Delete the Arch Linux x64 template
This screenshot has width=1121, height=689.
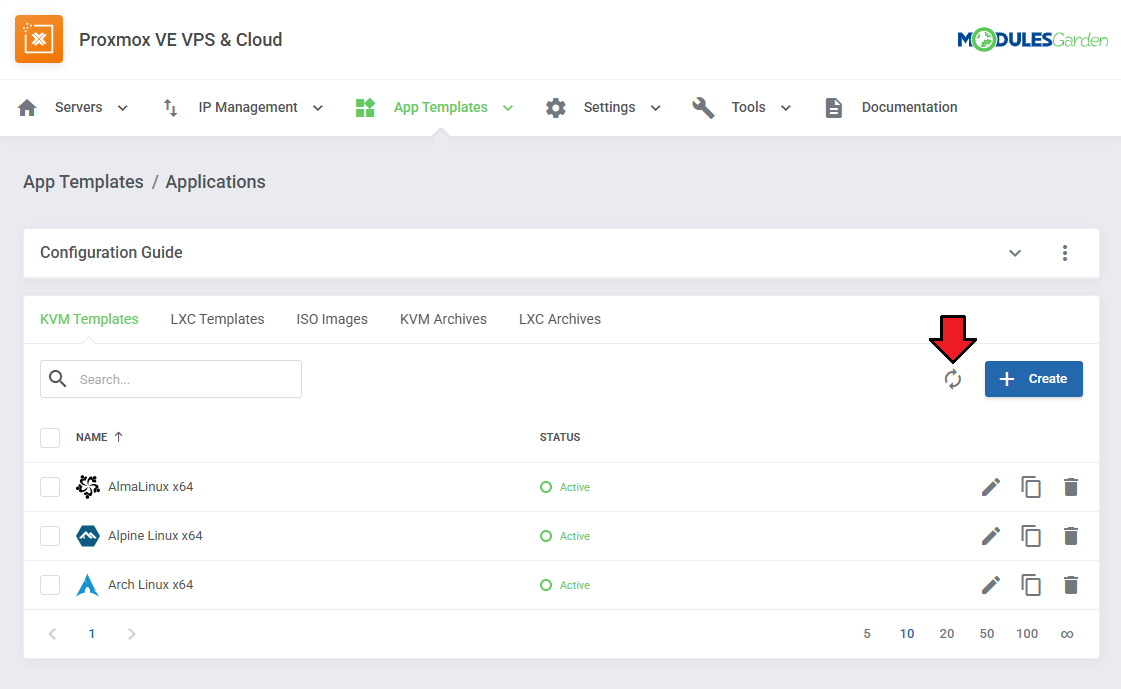pyautogui.click(x=1070, y=585)
